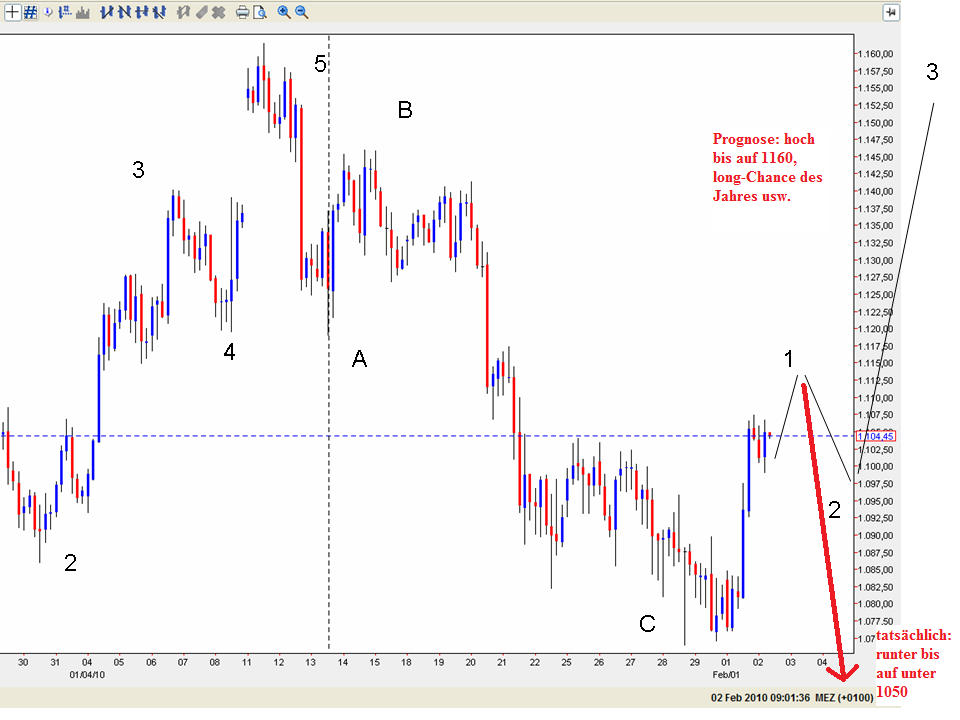The height and width of the screenshot is (720, 960).
Task: Click the greyed eraser tool
Action: 201,12
